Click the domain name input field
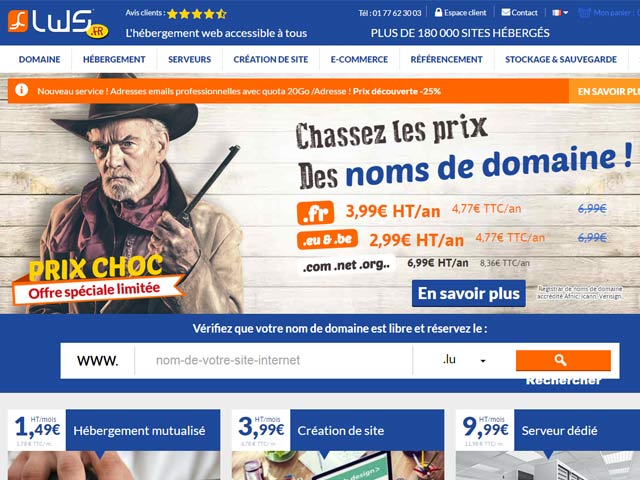640x480 pixels. tap(273, 360)
